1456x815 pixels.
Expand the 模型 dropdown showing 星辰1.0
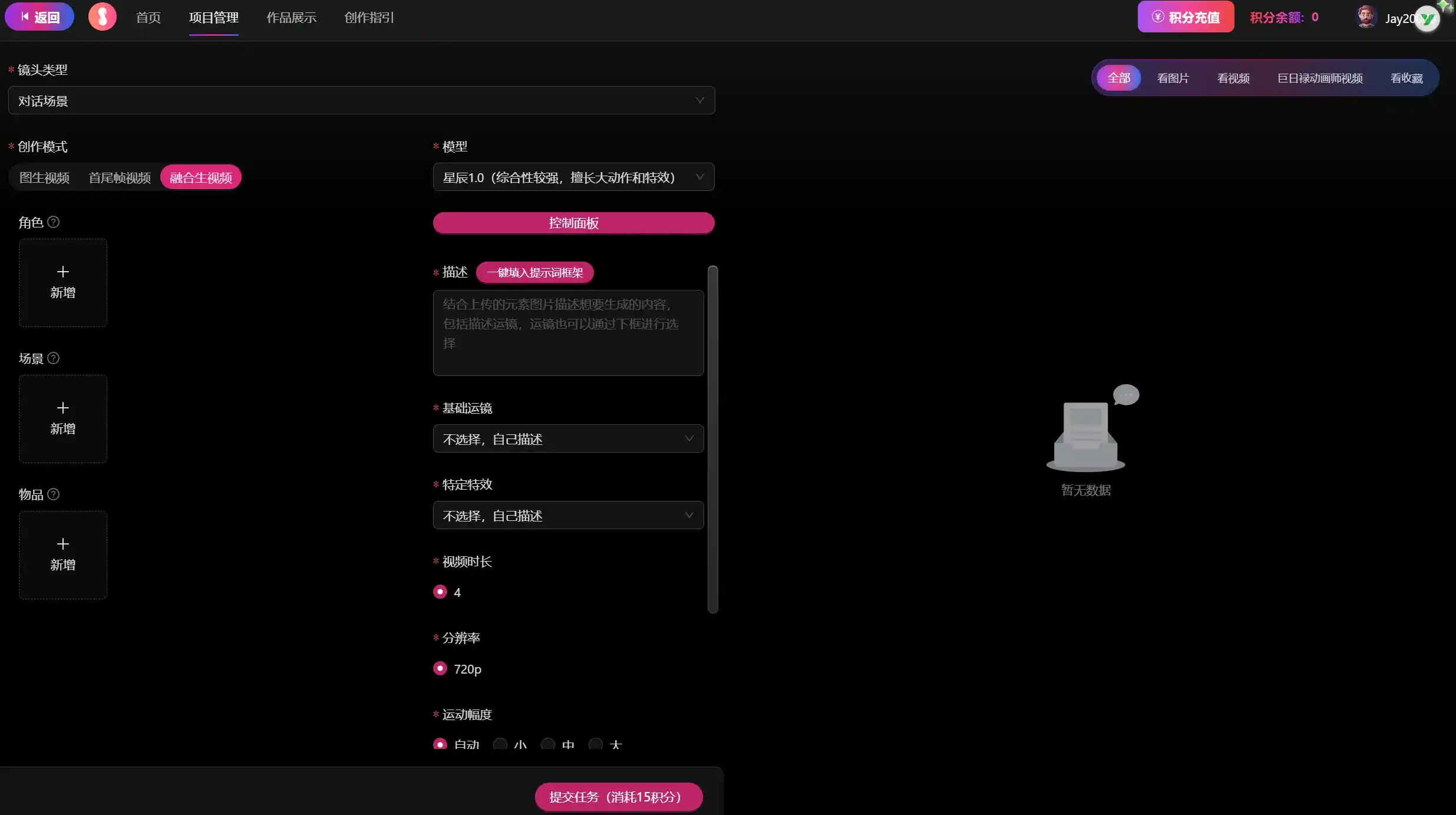coord(573,177)
